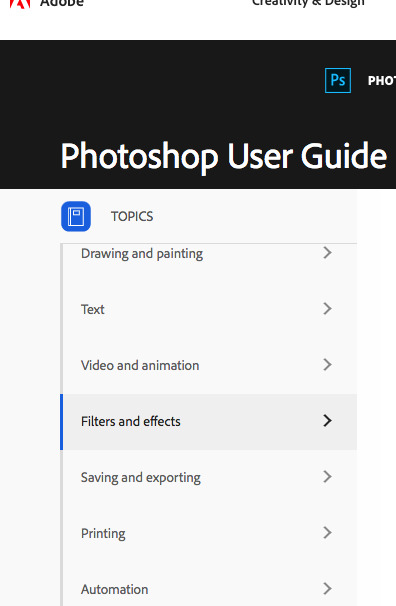Open the Creativity & Design menu
Image resolution: width=396 pixels, height=606 pixels.
[308, 3]
